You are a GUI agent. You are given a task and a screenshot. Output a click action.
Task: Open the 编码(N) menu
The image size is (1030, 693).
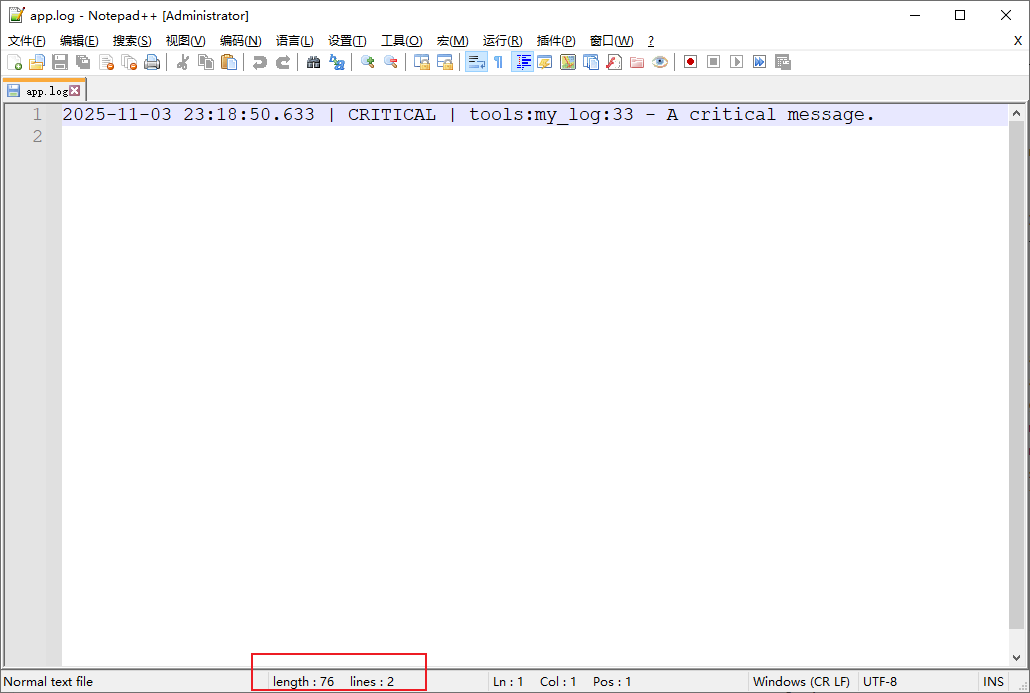pos(240,40)
